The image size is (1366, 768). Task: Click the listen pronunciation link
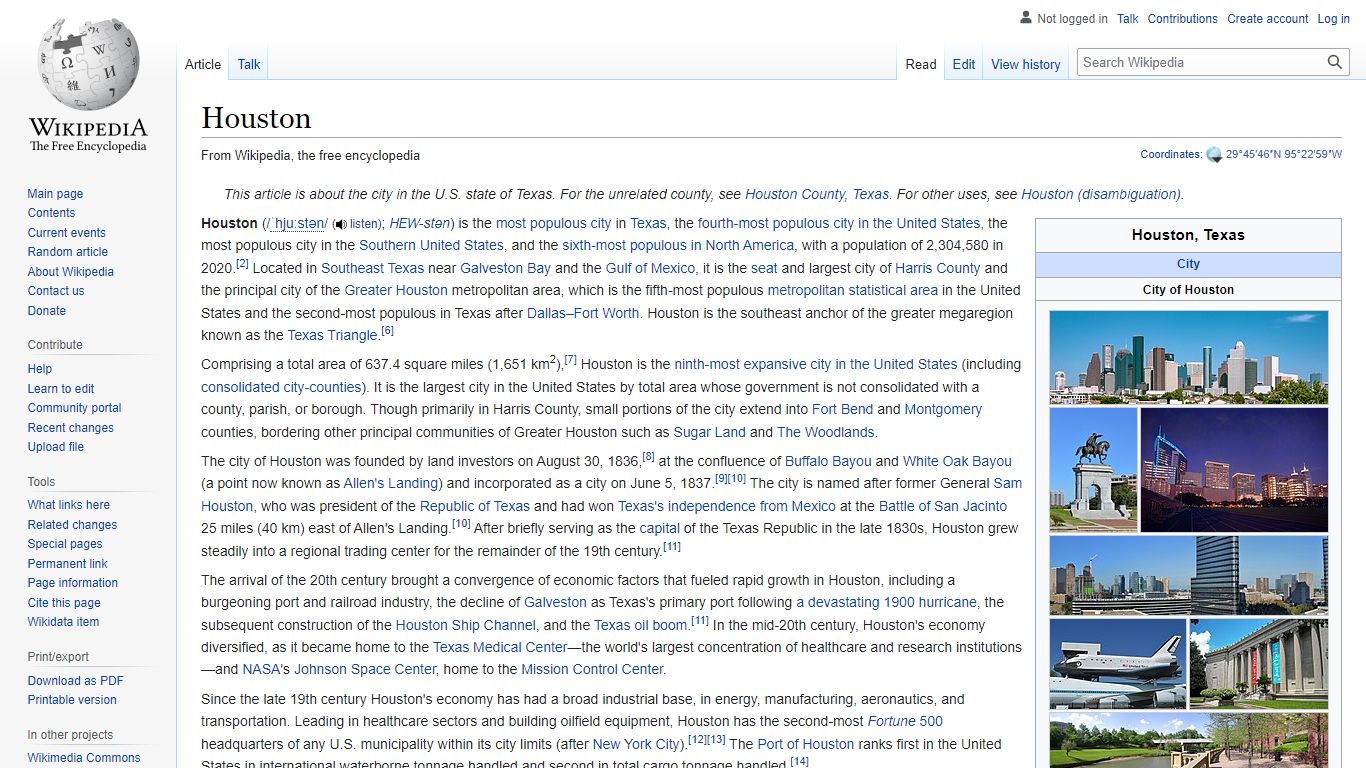coord(364,224)
